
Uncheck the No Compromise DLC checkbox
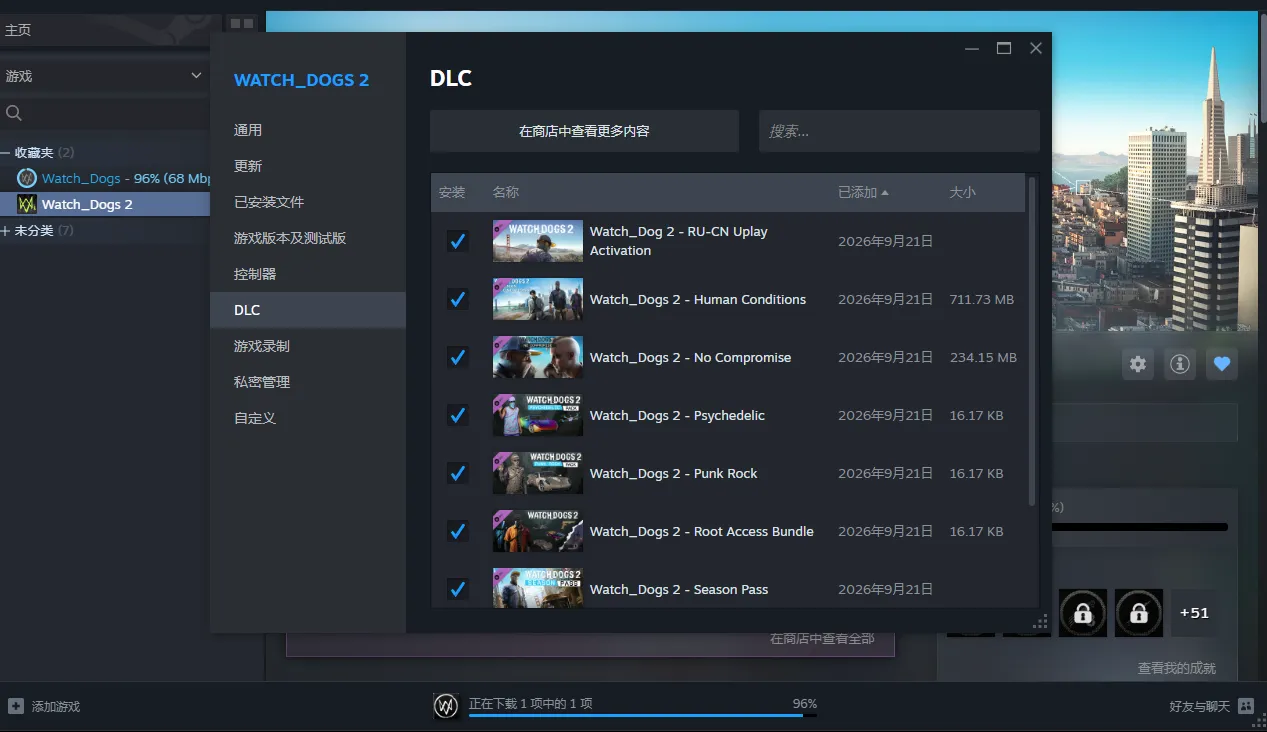[457, 357]
